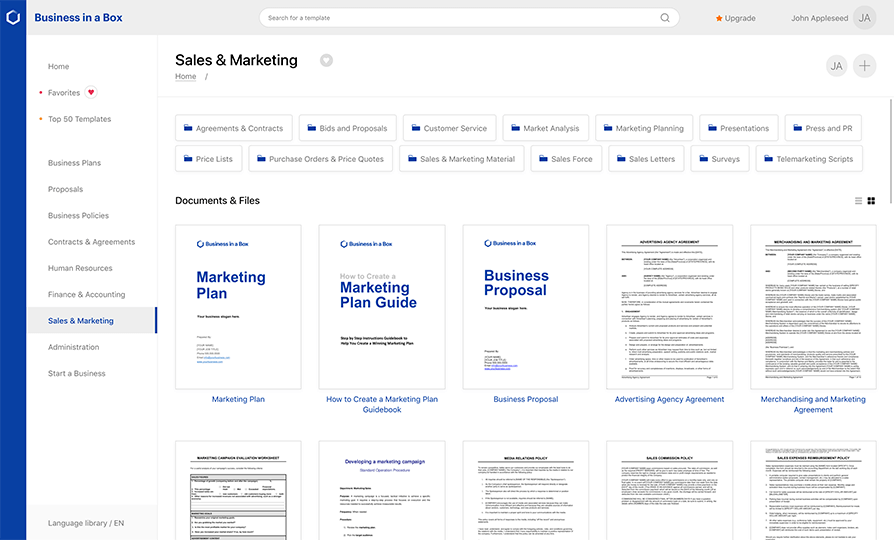The width and height of the screenshot is (894, 540).
Task: Open Language library / EN selector
Action: point(86,523)
